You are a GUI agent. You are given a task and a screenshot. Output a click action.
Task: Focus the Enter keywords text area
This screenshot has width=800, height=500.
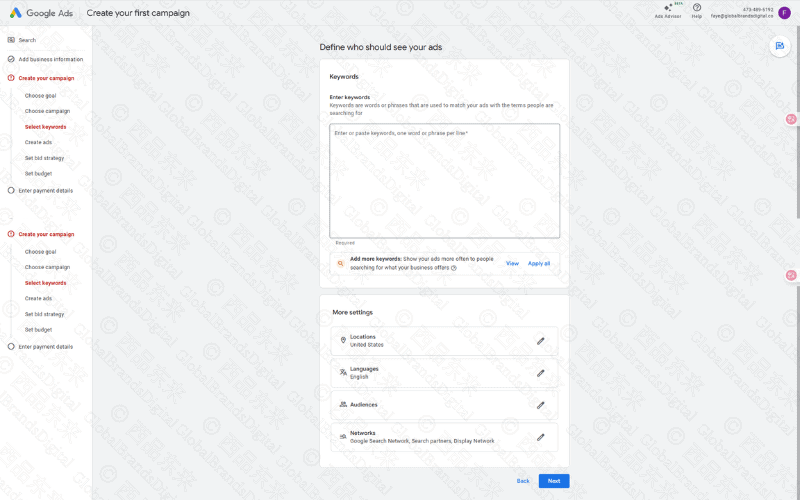pyautogui.click(x=444, y=180)
